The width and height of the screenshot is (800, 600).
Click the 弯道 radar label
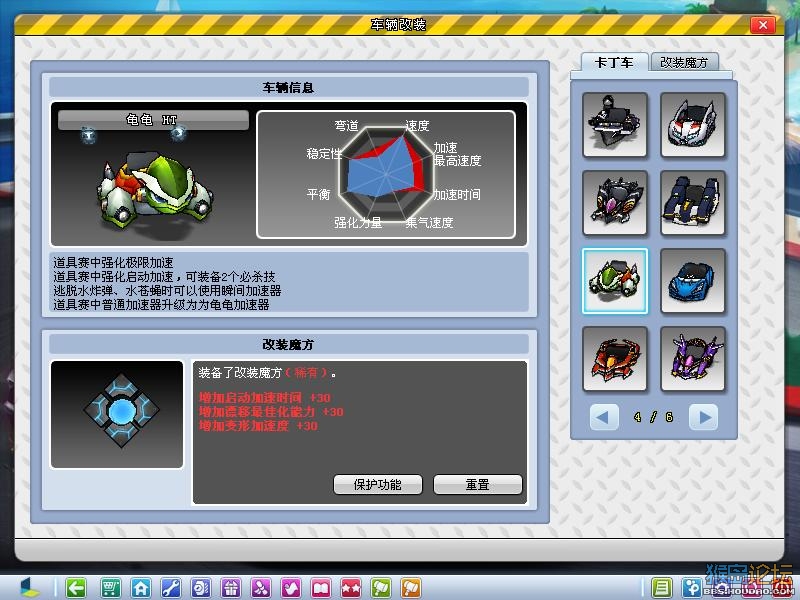point(346,126)
